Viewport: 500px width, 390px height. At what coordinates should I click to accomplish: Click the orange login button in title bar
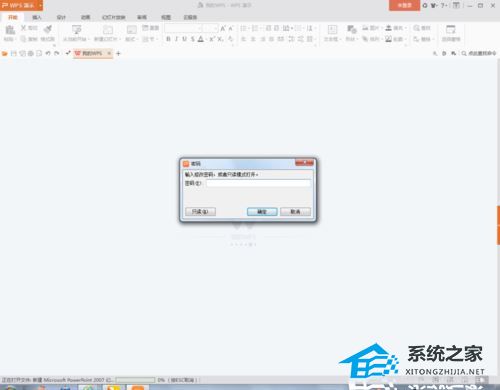tap(404, 5)
